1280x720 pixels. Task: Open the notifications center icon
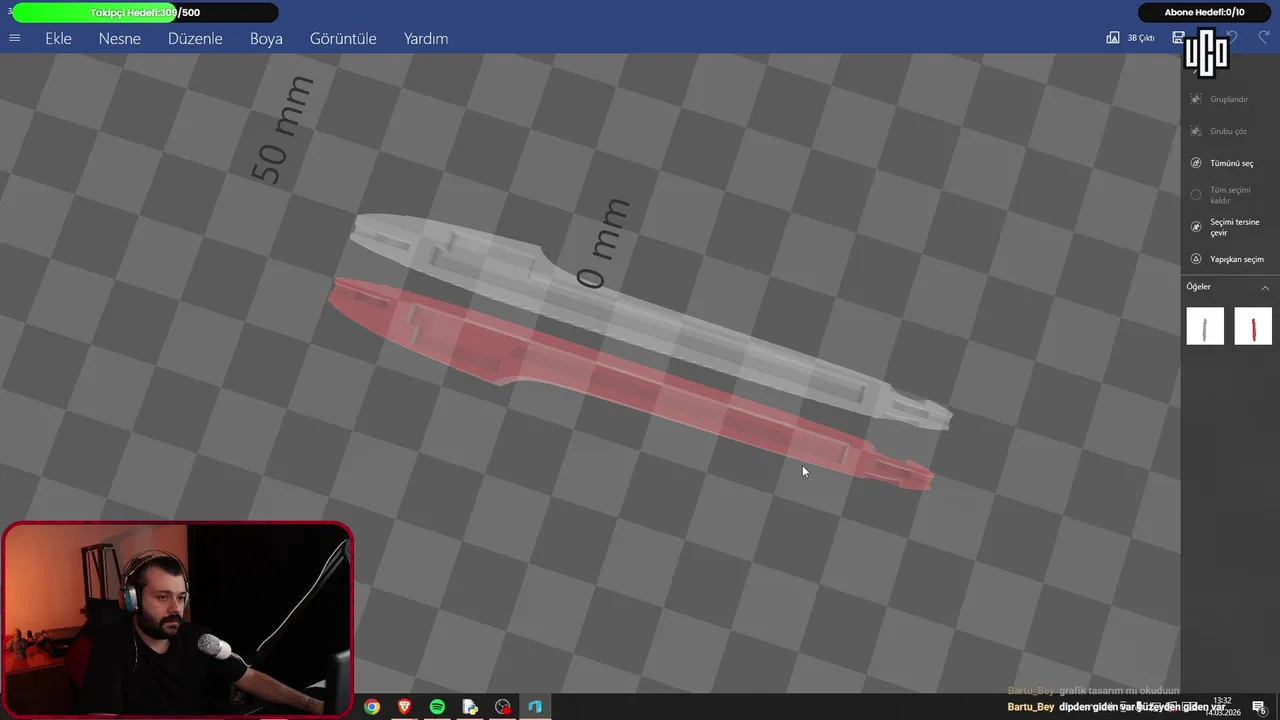pos(1259,707)
